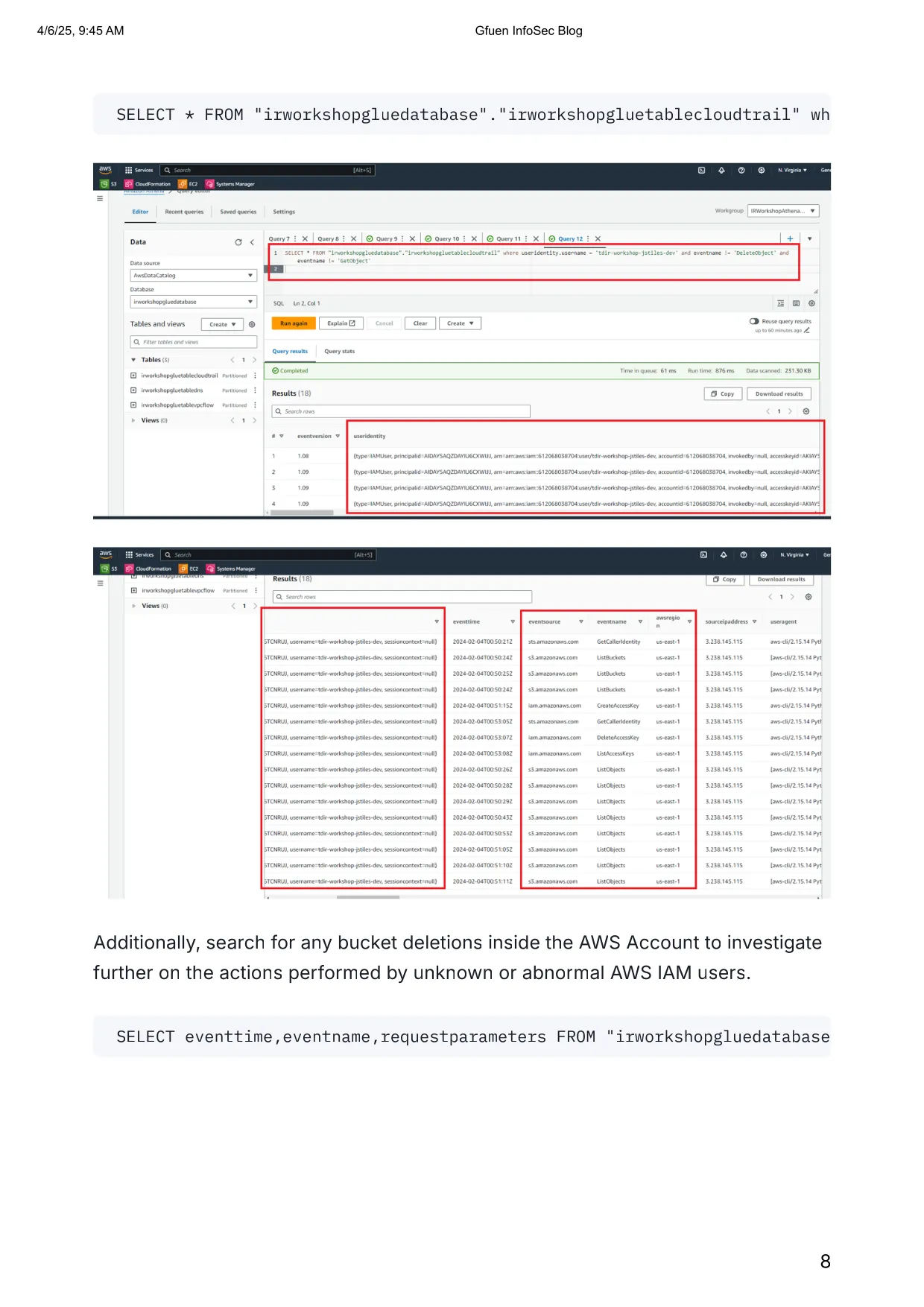Toggle the Reuse query results switch
This screenshot has height=1307, width=924.
pyautogui.click(x=754, y=321)
